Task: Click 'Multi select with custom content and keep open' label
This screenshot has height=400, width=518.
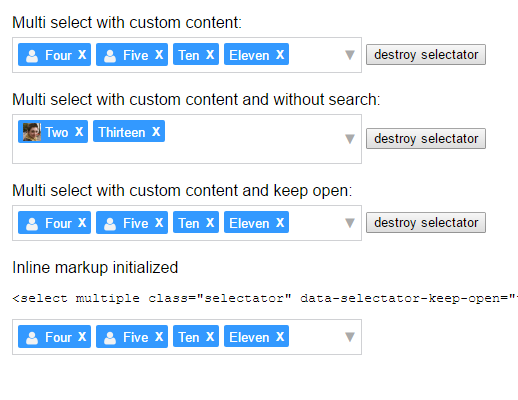Action: (182, 191)
